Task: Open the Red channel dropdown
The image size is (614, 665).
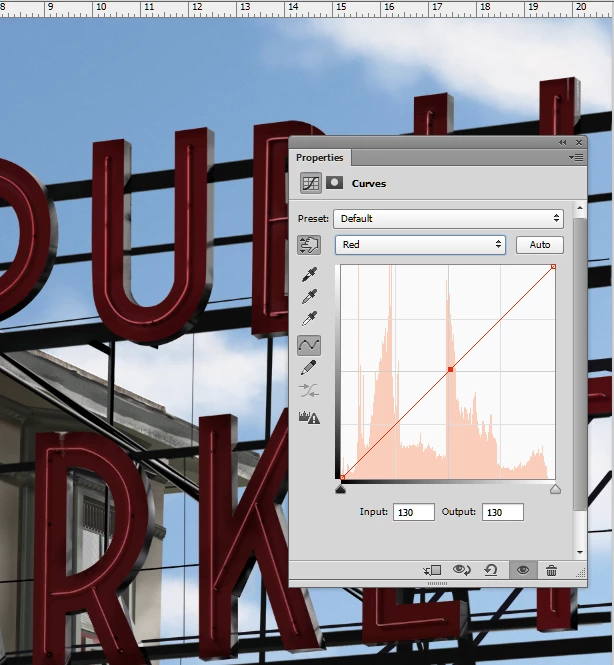Action: [420, 245]
